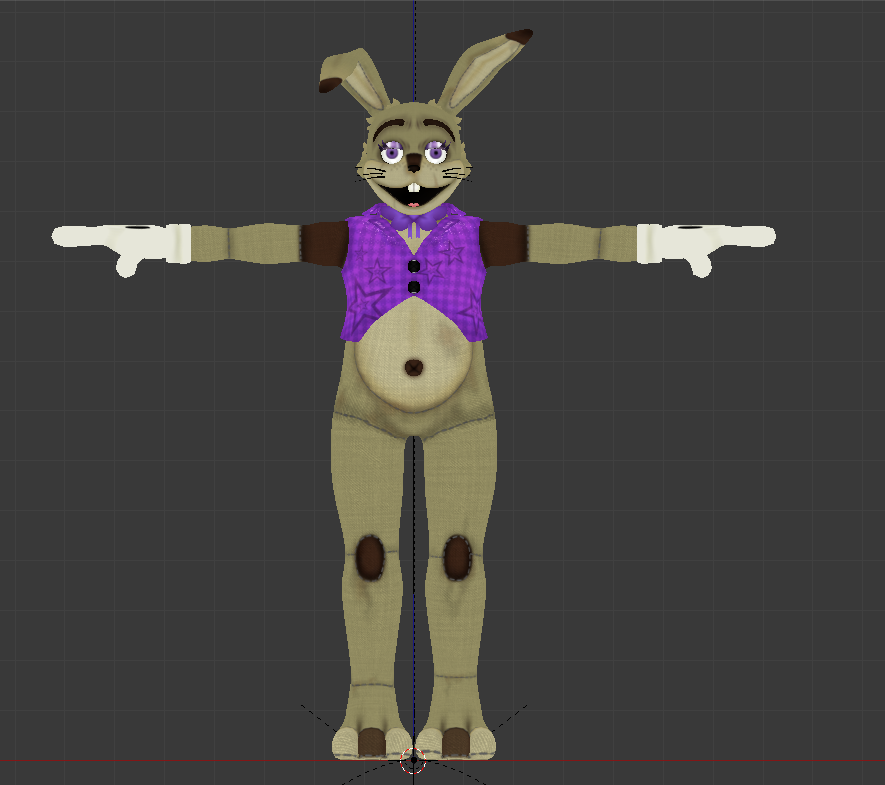
Task: Select the brown knee patch on left leg
Action: click(370, 558)
